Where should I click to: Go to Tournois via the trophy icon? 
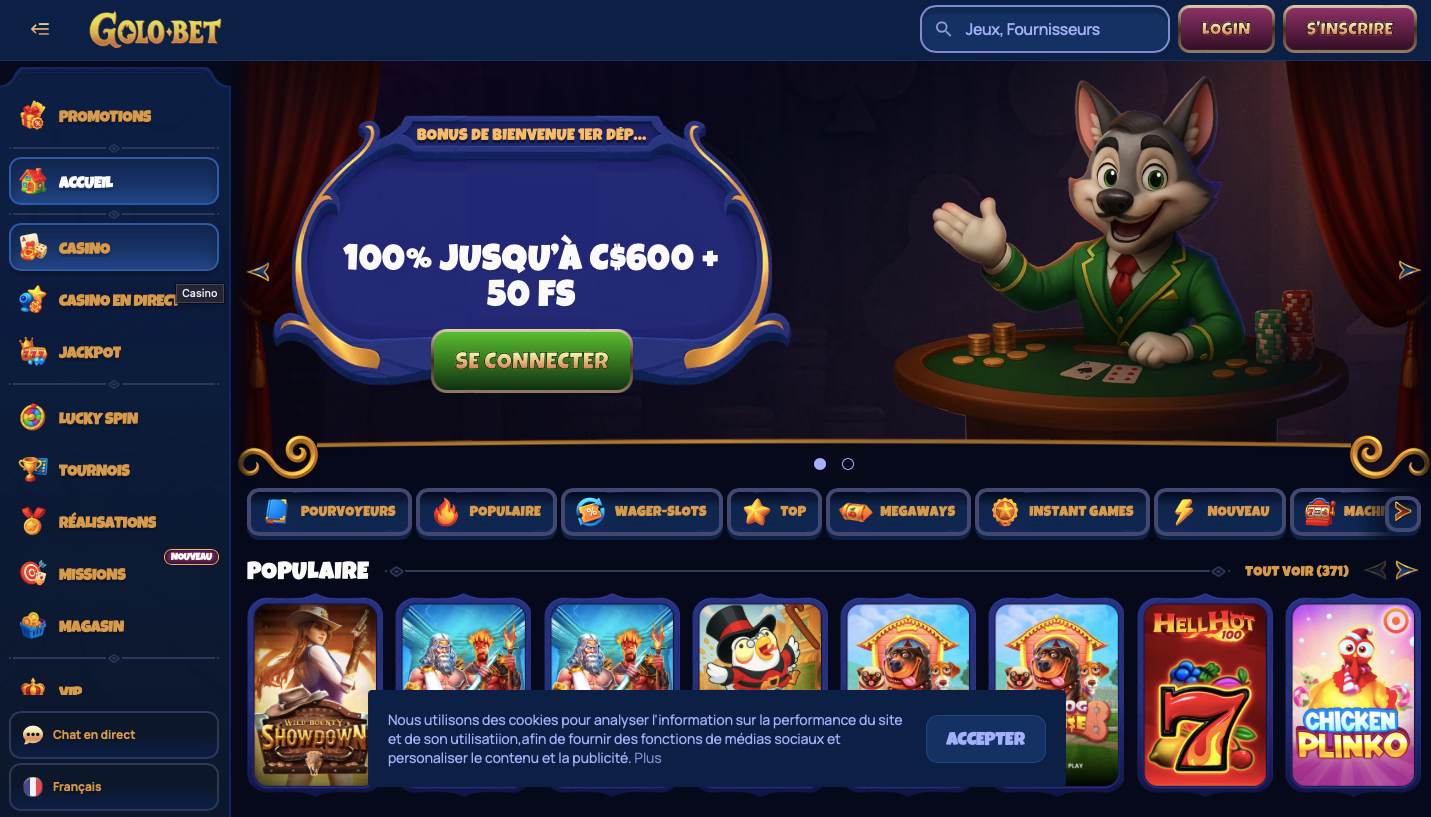click(33, 470)
